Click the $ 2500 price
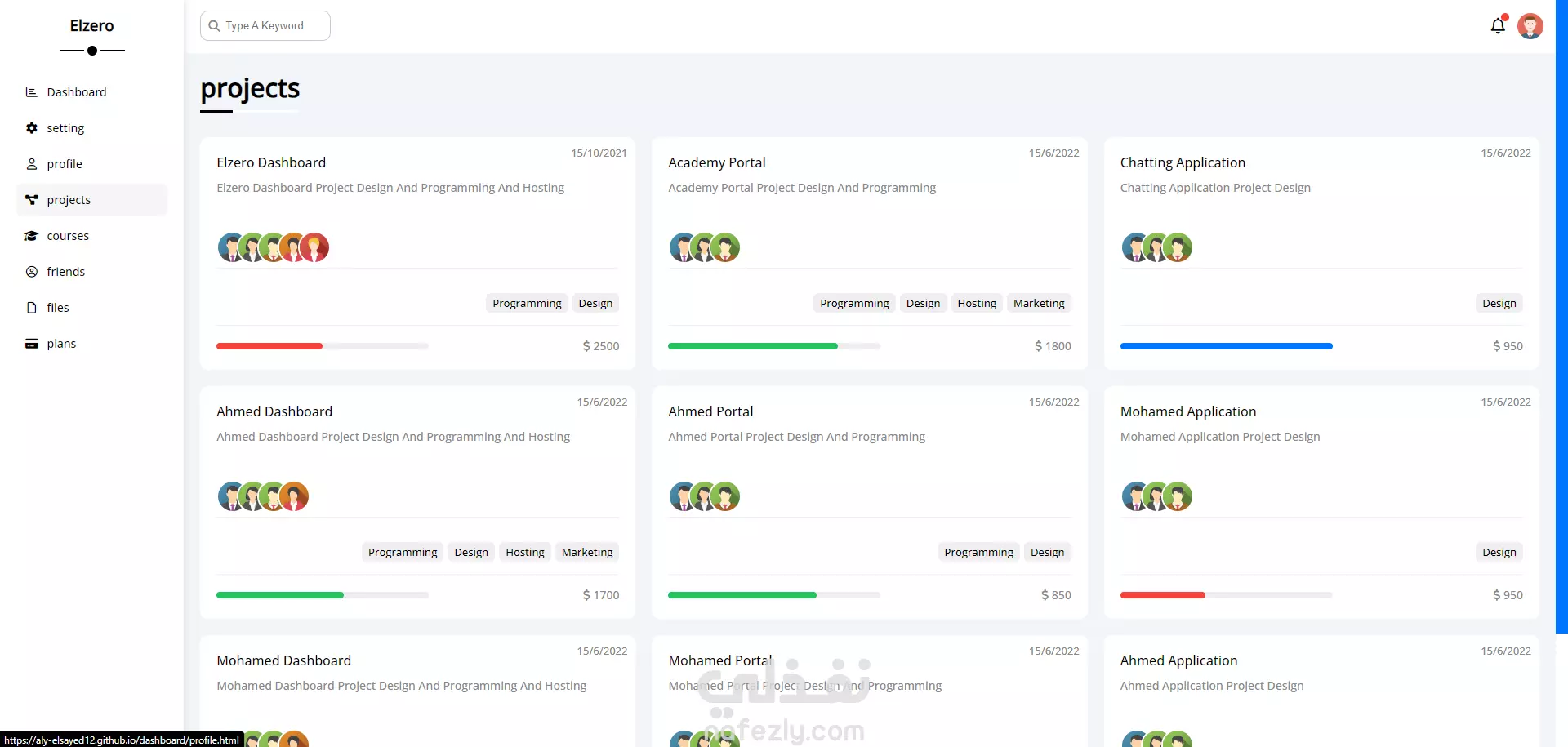1568x747 pixels. point(601,346)
